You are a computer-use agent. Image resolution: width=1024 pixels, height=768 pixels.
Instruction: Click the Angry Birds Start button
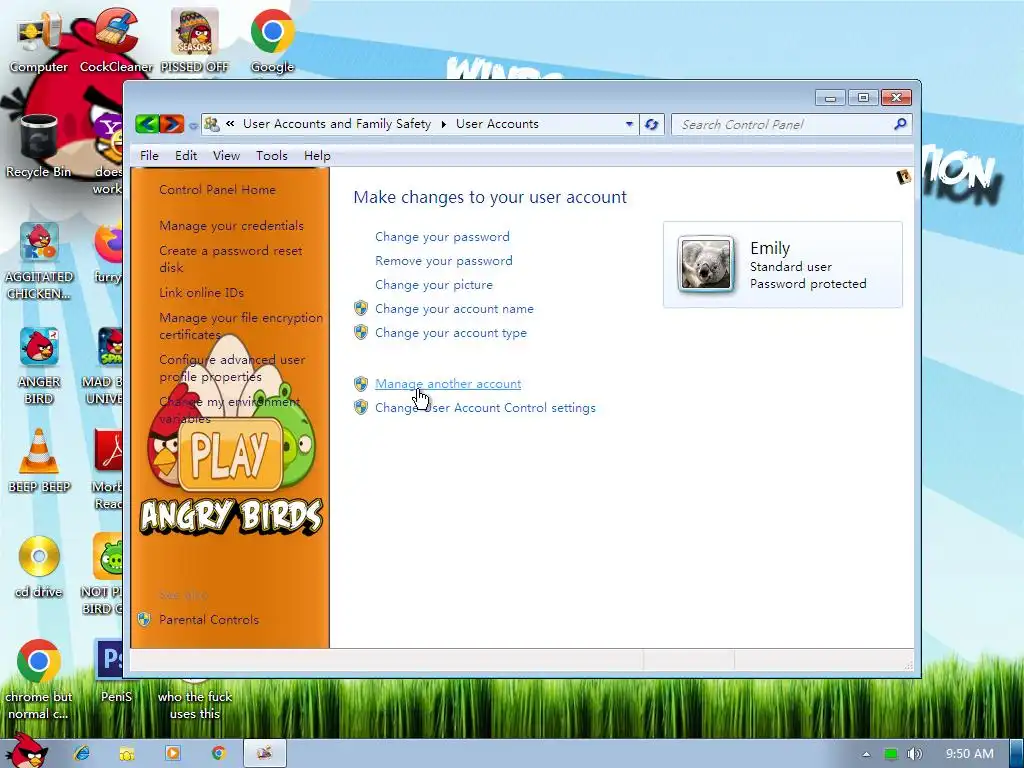25,752
